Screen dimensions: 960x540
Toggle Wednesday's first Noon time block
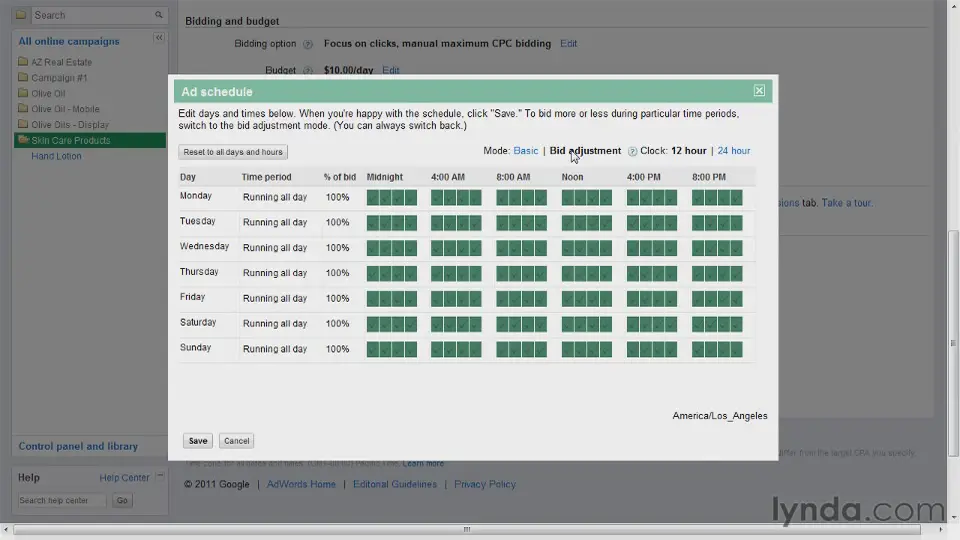coord(568,248)
